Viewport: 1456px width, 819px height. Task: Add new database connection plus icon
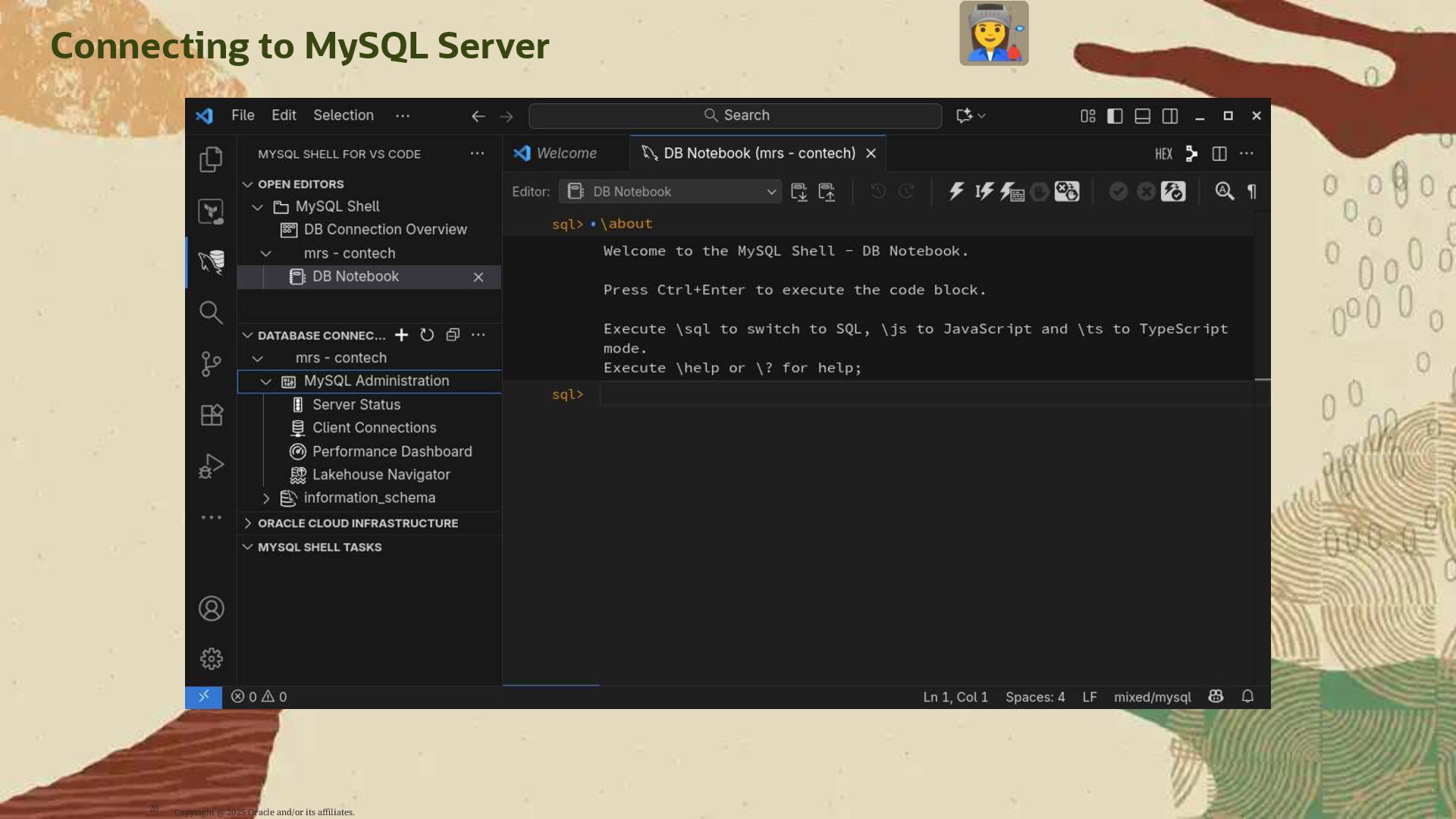(401, 335)
